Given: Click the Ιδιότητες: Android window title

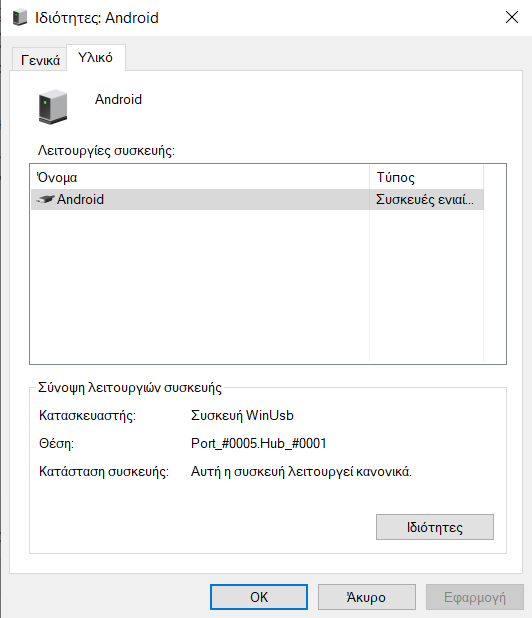Looking at the screenshot, I should click(97, 18).
